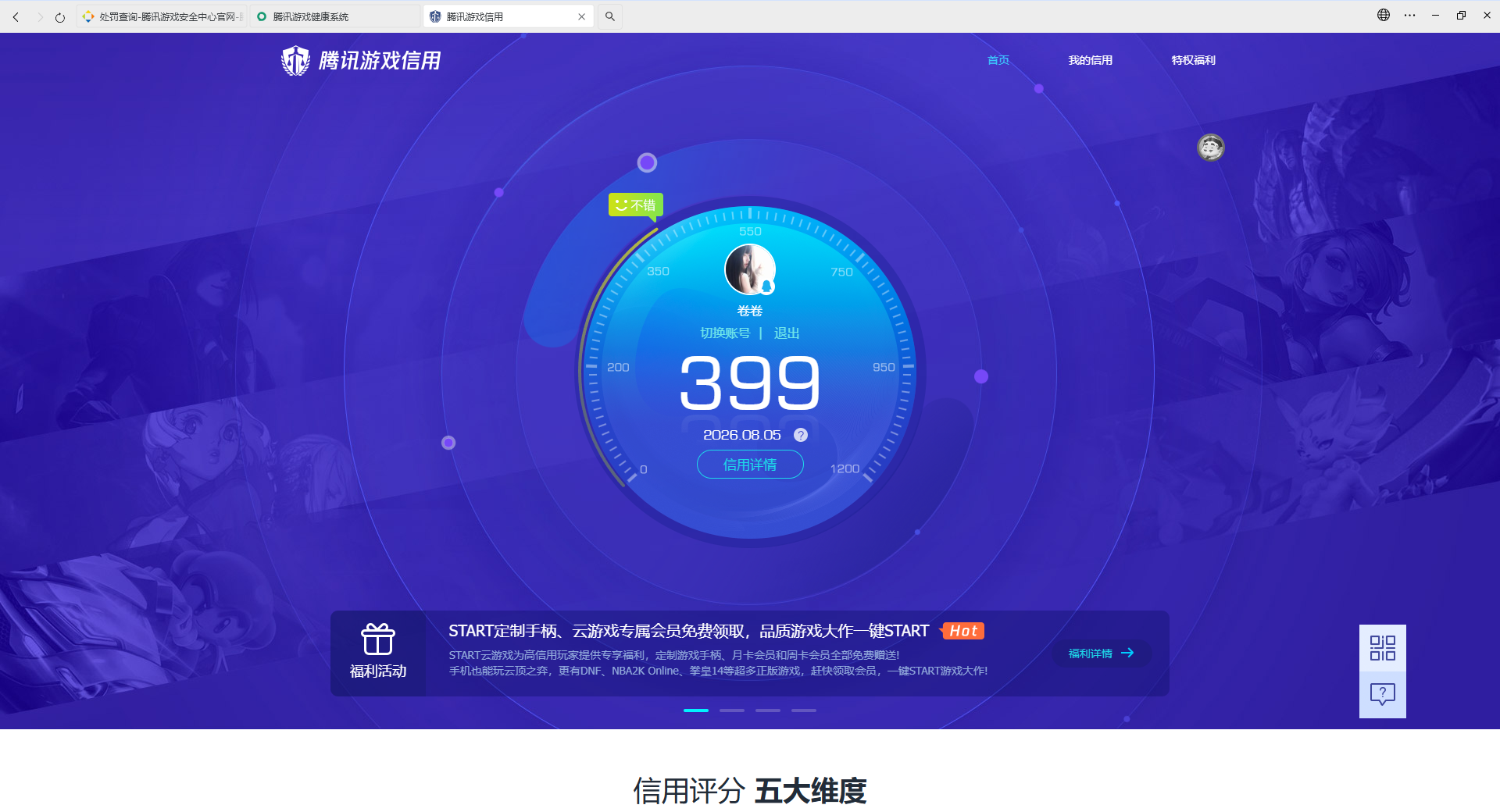Screen dimensions: 1500x812
Task: Open the help feedback chat icon
Action: (x=1383, y=694)
